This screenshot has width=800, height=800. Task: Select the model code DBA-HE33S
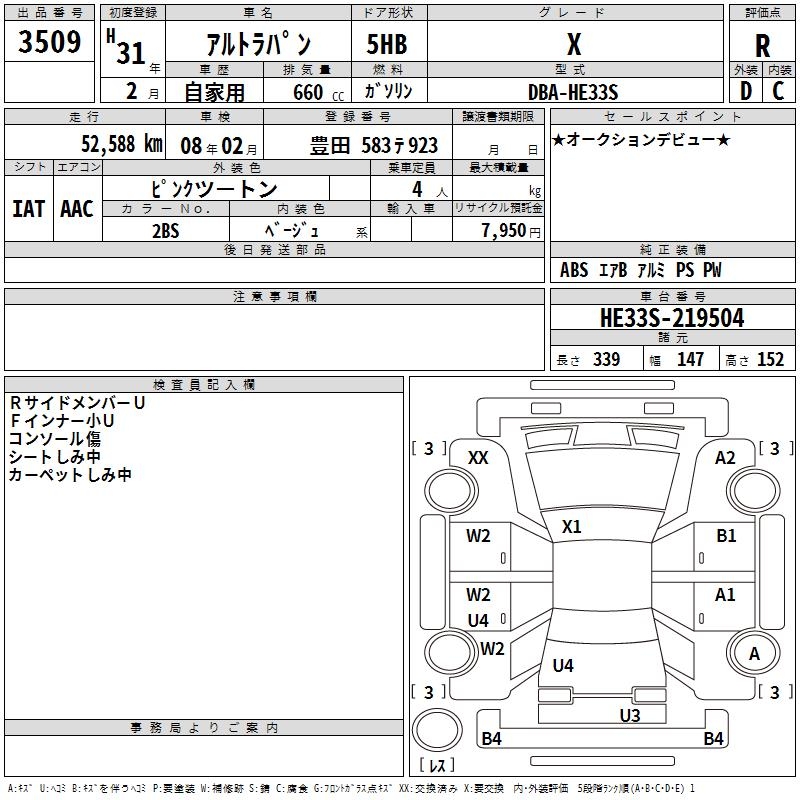(x=573, y=92)
